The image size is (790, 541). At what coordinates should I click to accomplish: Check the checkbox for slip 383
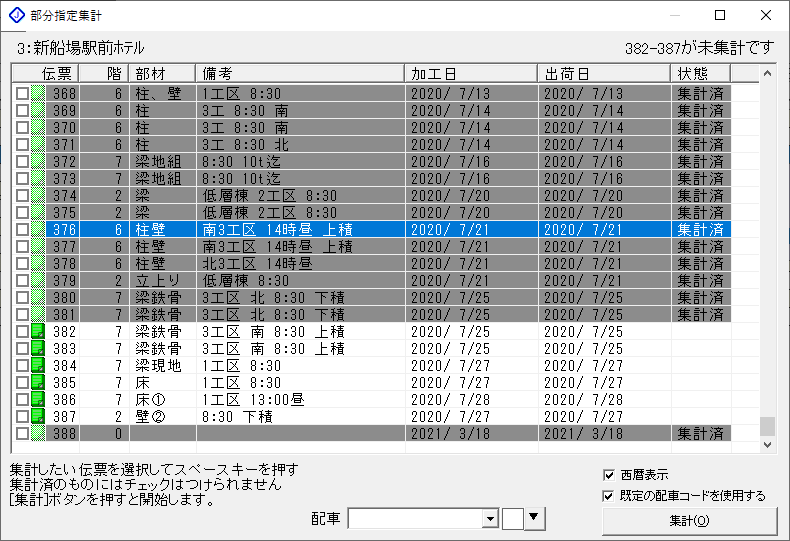pyautogui.click(x=22, y=349)
